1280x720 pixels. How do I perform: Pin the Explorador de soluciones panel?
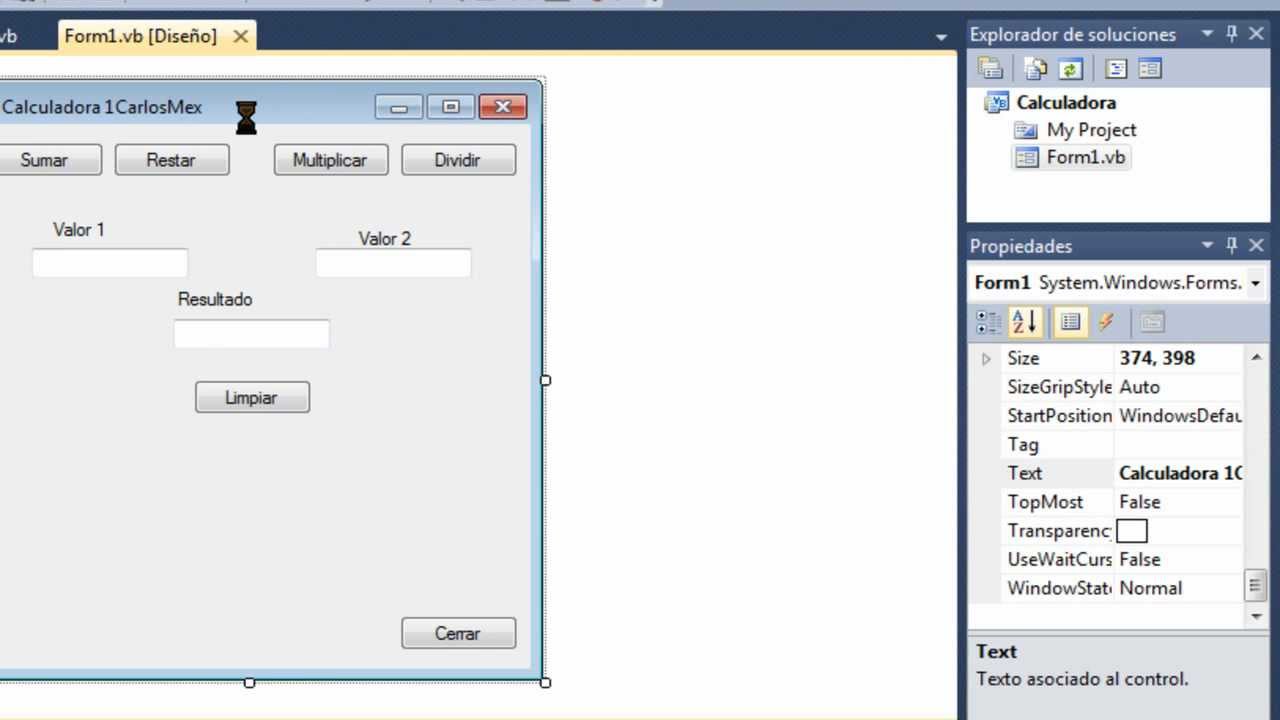pyautogui.click(x=1232, y=34)
